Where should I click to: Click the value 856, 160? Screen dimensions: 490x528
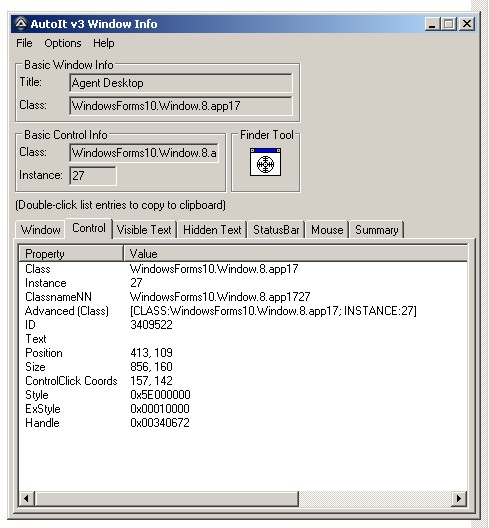pyautogui.click(x=151, y=367)
